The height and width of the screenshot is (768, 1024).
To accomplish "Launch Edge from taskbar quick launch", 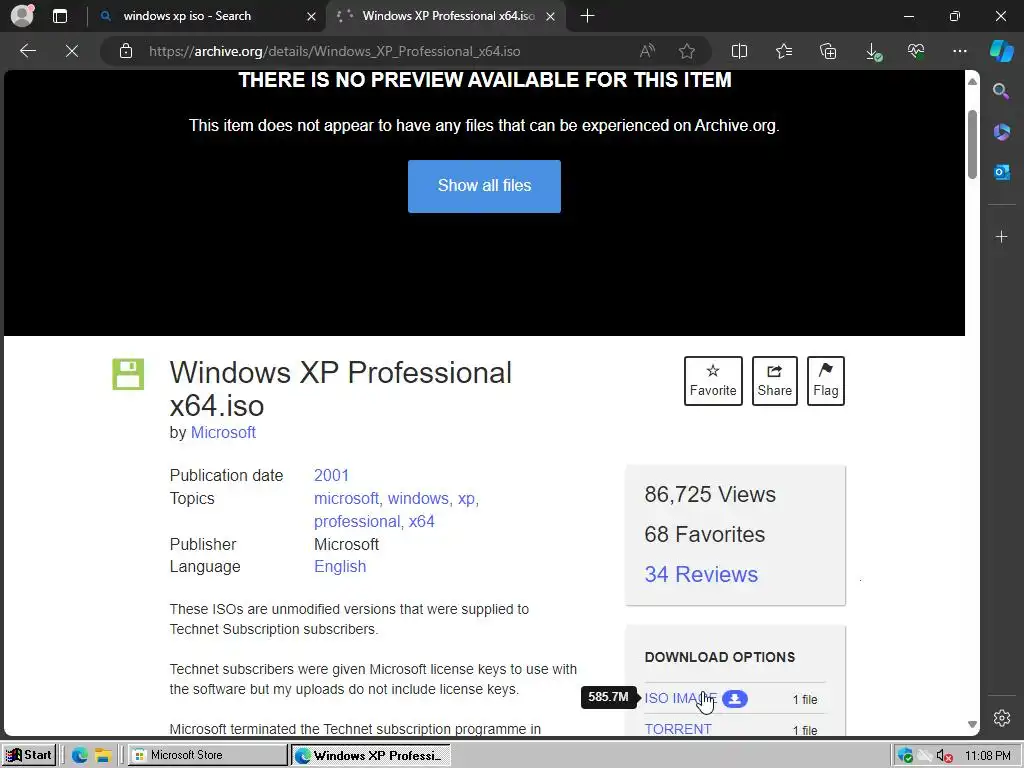I will (x=80, y=756).
